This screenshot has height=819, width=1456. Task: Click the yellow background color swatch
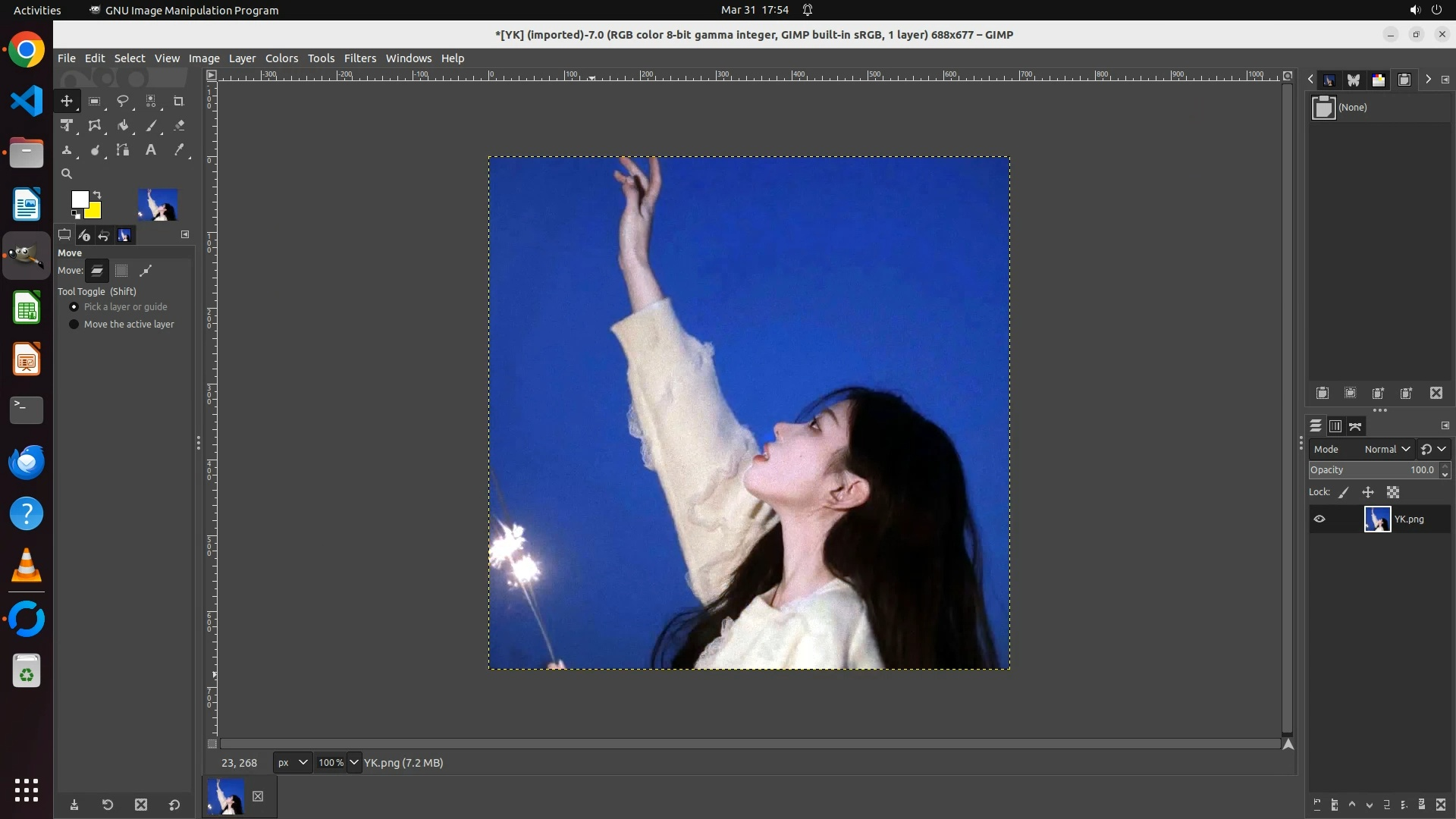click(95, 212)
